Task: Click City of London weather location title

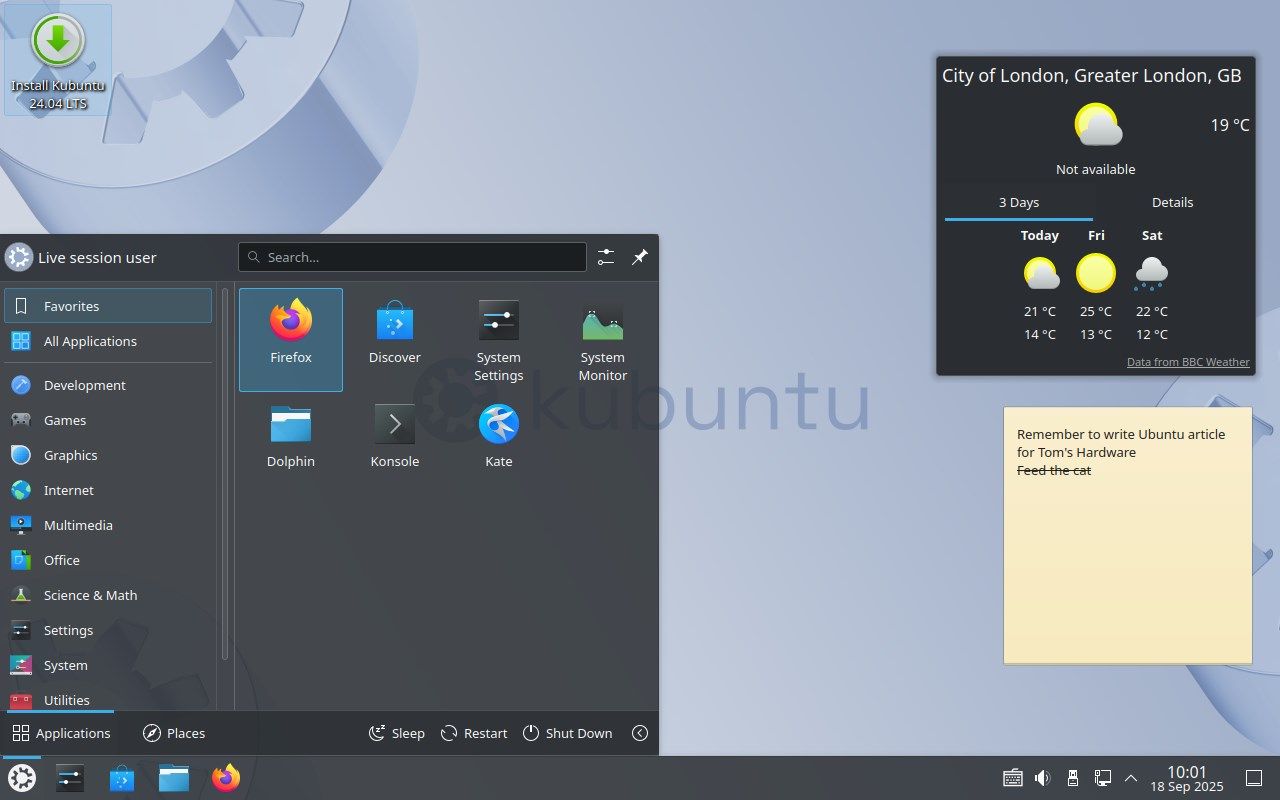Action: pos(1092,76)
